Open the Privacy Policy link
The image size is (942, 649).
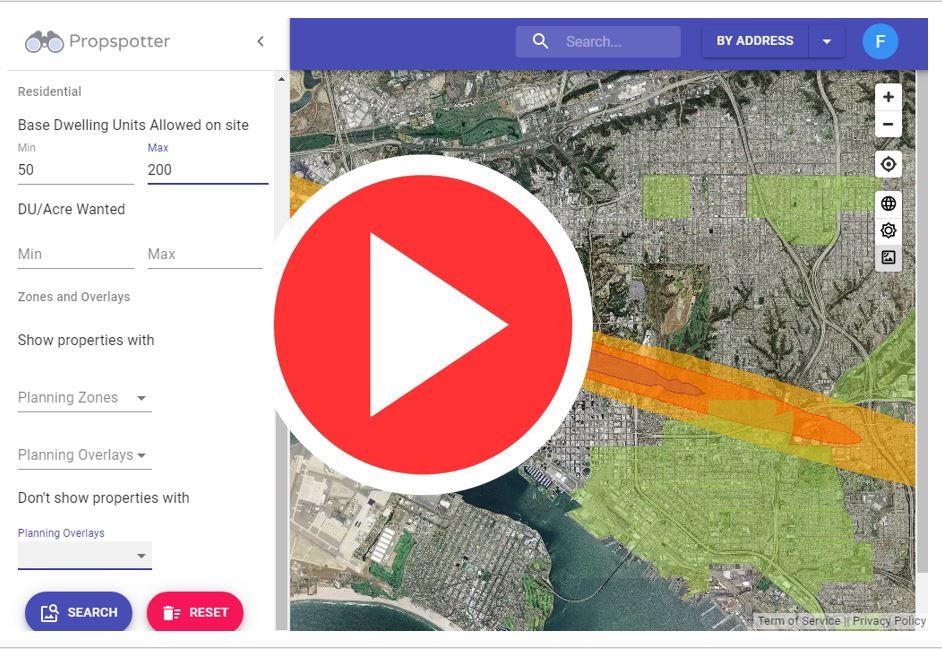click(x=889, y=621)
